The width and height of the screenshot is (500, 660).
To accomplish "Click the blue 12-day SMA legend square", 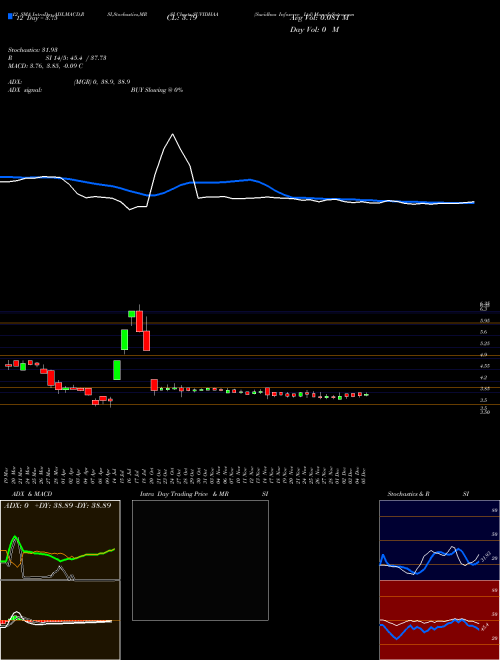I will tap(10, 16).
